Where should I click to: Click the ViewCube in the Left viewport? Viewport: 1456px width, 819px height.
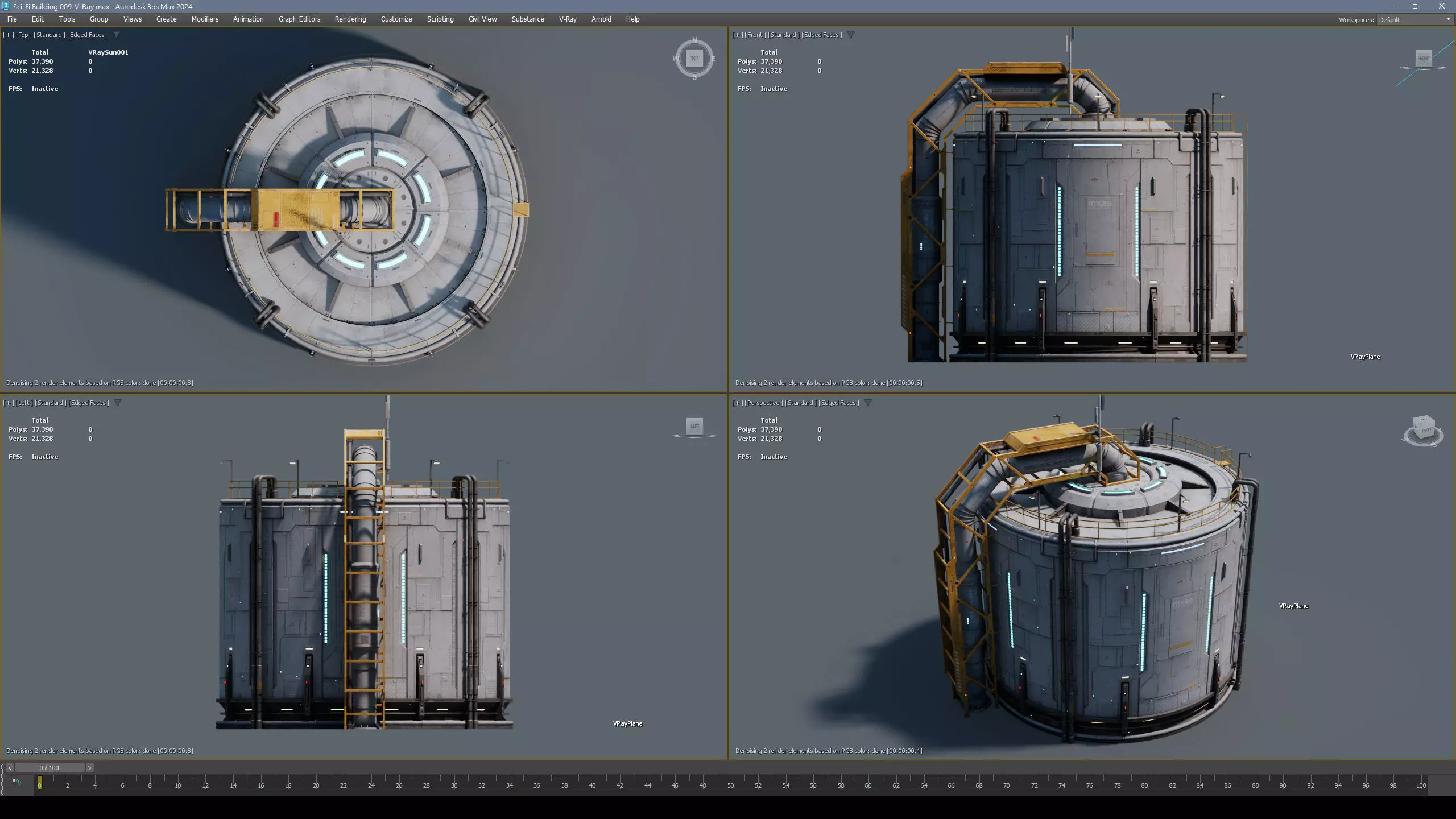[x=694, y=427]
